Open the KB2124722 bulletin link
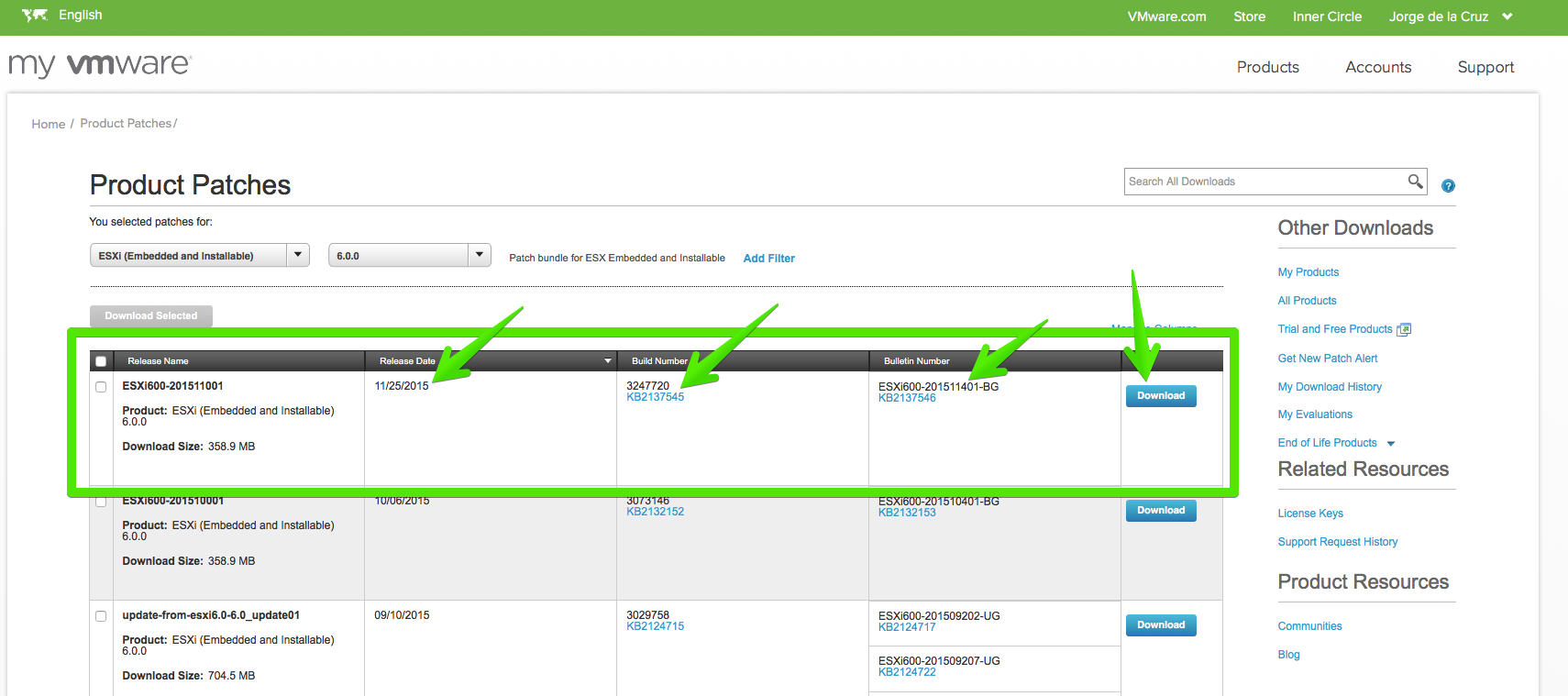 coord(907,672)
